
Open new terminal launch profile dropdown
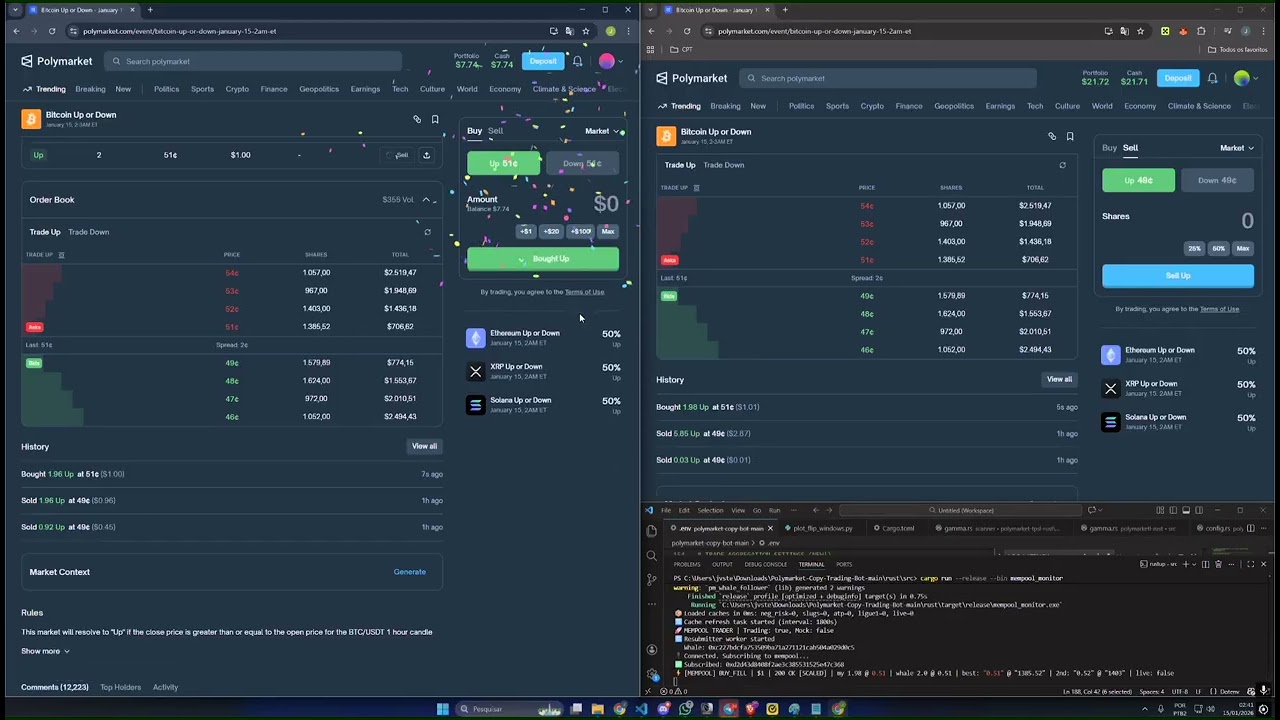1193,564
